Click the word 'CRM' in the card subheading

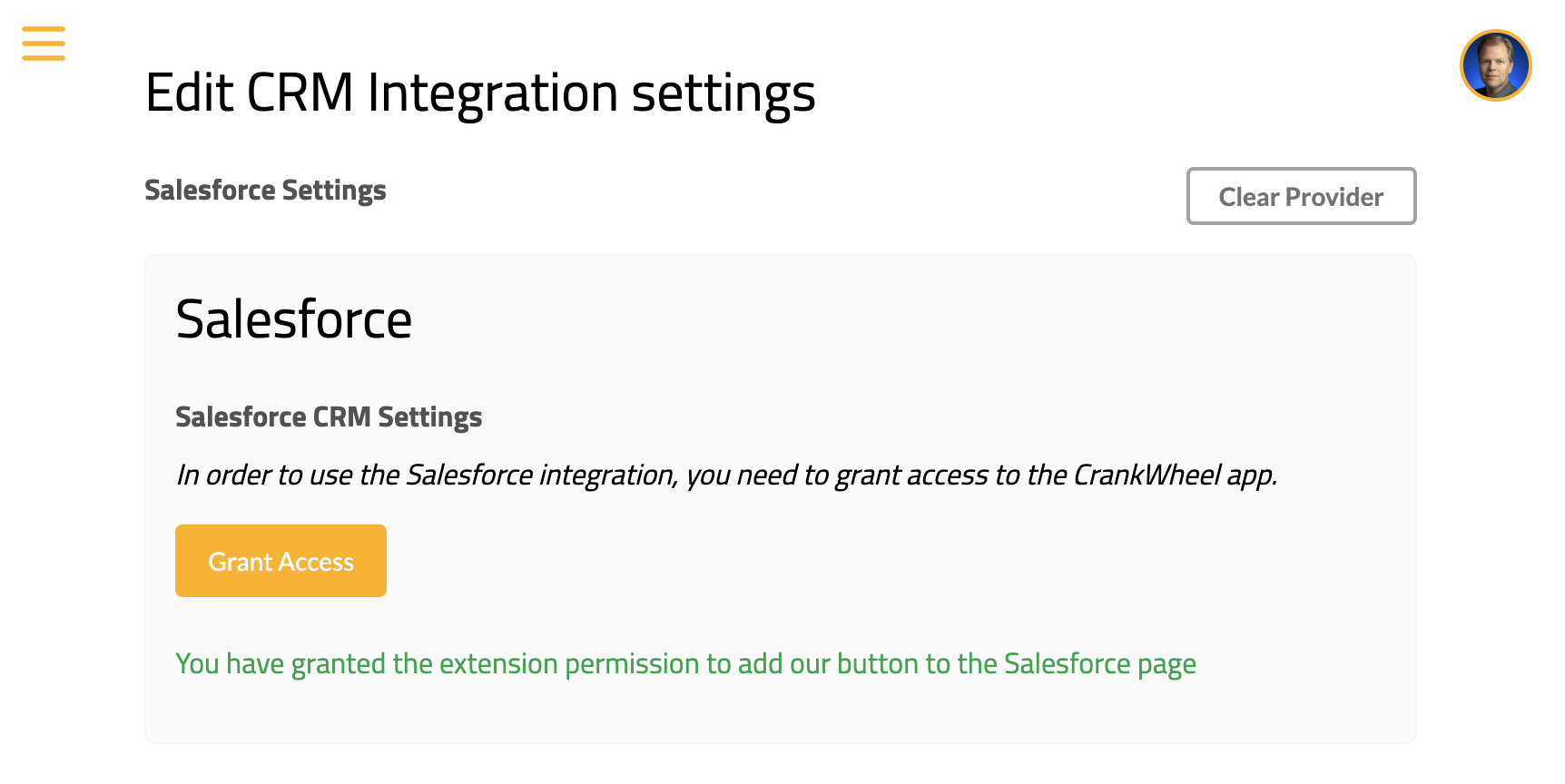pyautogui.click(x=342, y=417)
